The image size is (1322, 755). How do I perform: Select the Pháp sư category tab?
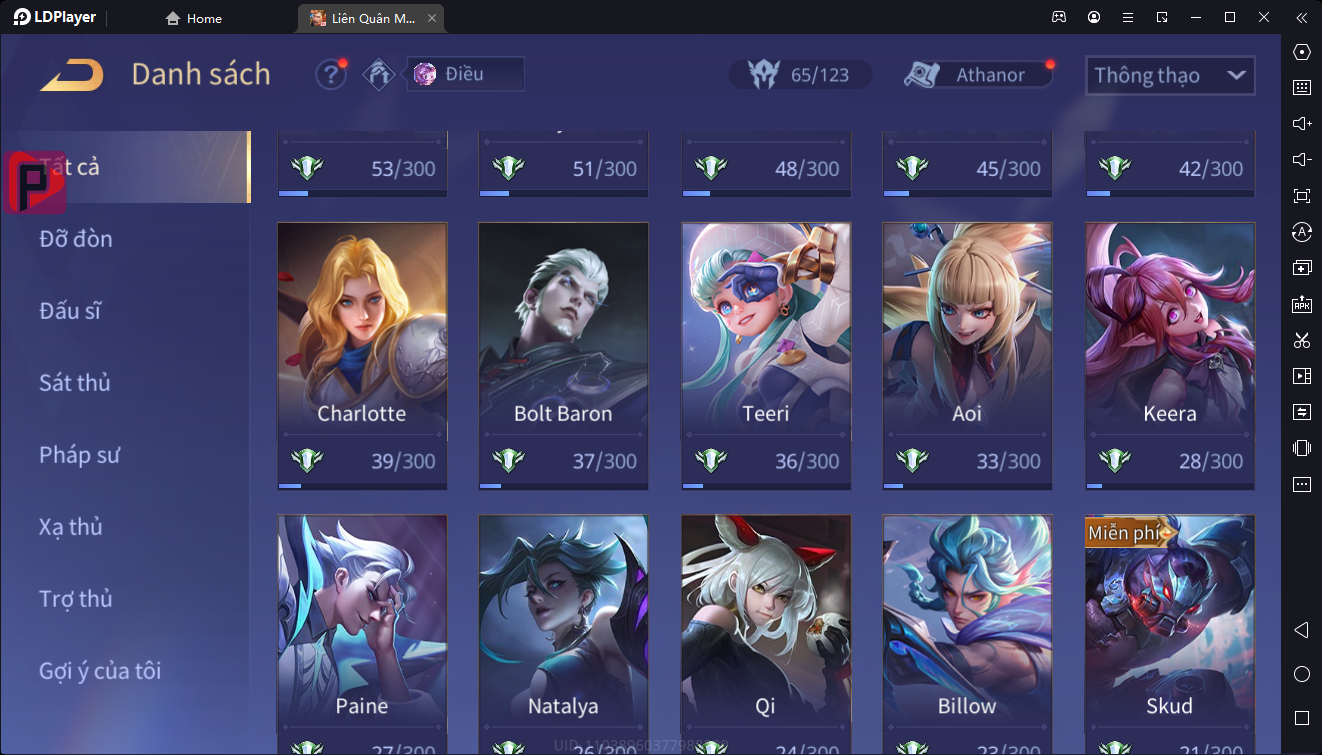coord(80,455)
